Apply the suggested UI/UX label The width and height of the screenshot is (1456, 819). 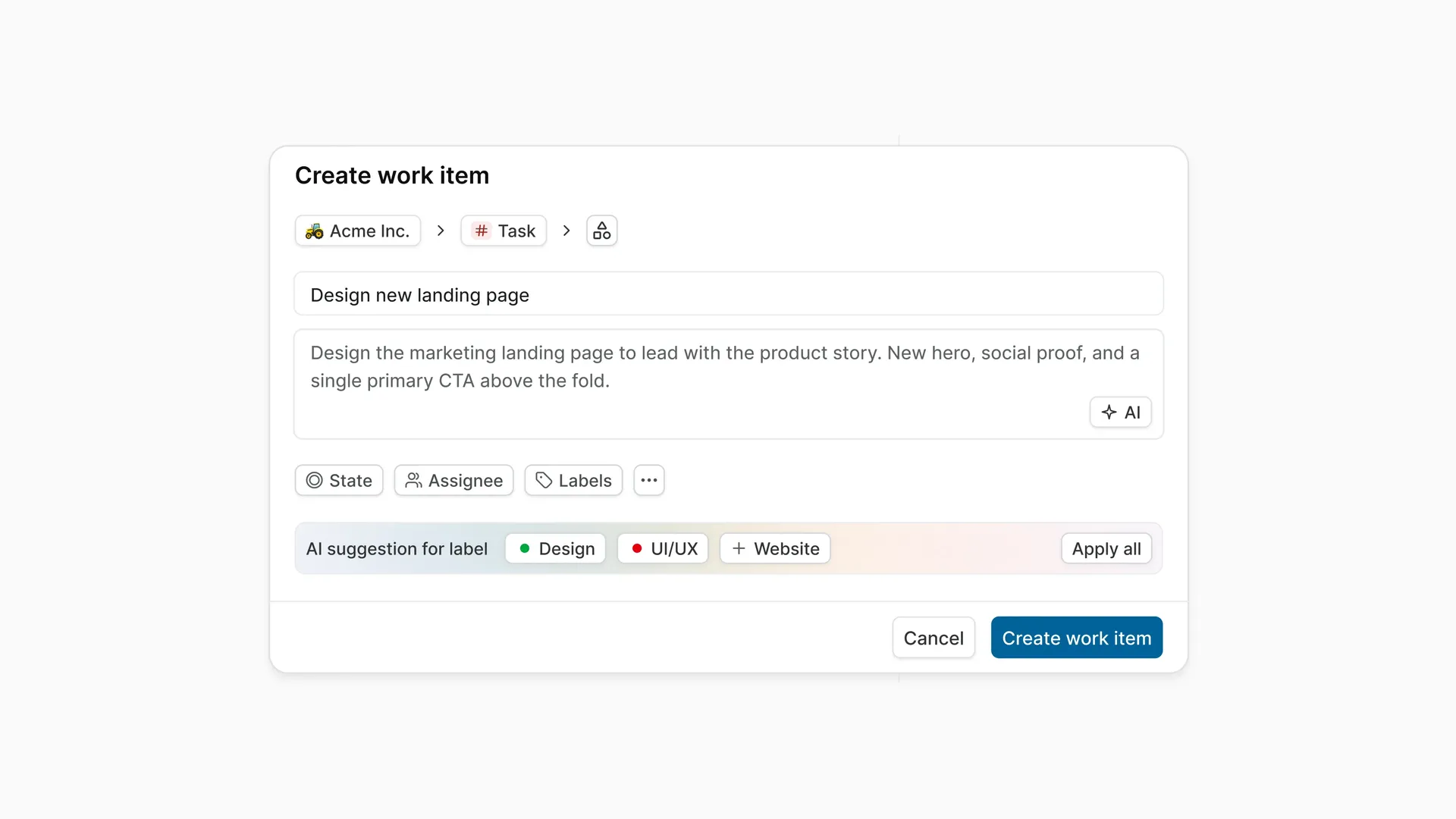pos(663,548)
